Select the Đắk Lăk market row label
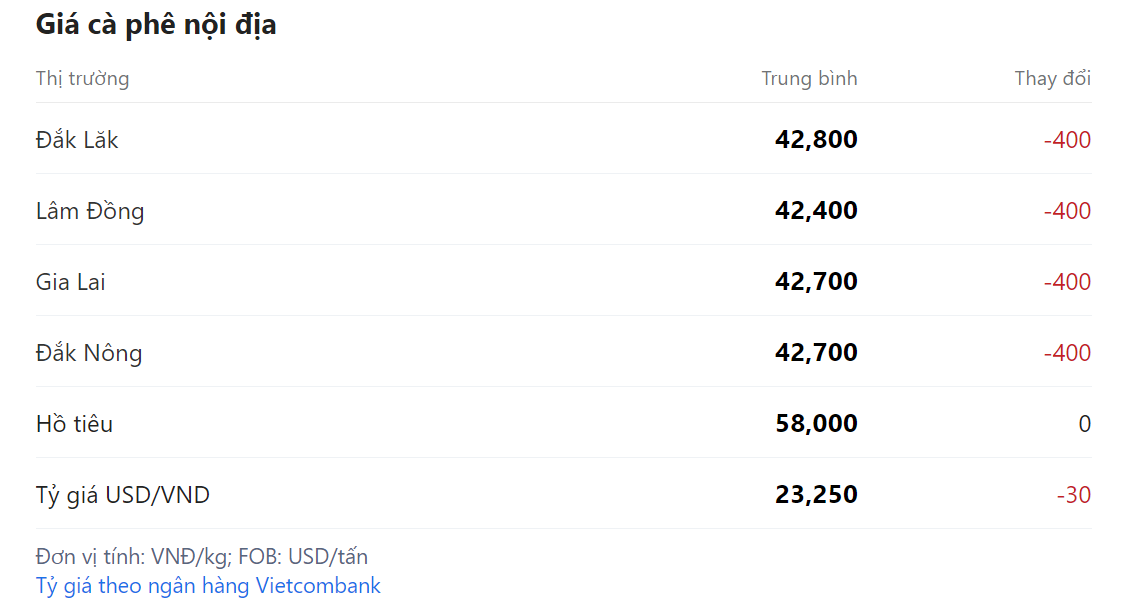The image size is (1141, 607). (77, 140)
